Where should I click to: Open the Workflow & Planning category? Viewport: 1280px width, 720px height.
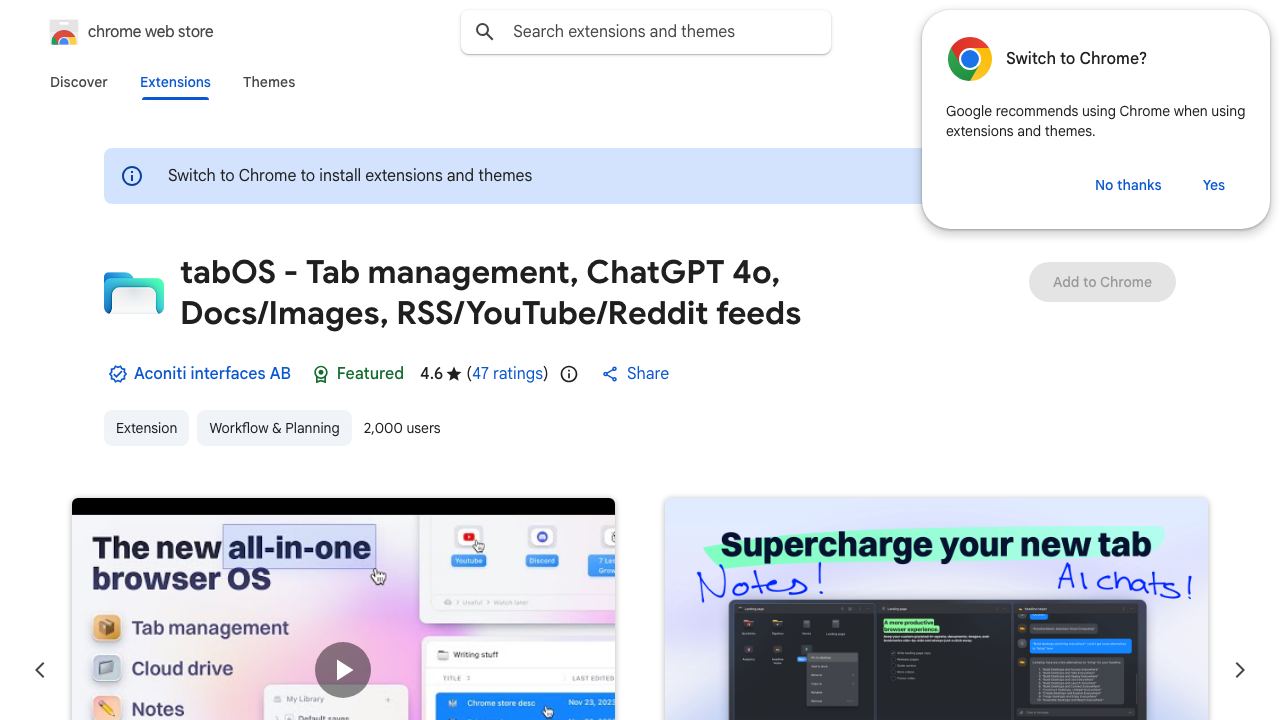[x=274, y=428]
